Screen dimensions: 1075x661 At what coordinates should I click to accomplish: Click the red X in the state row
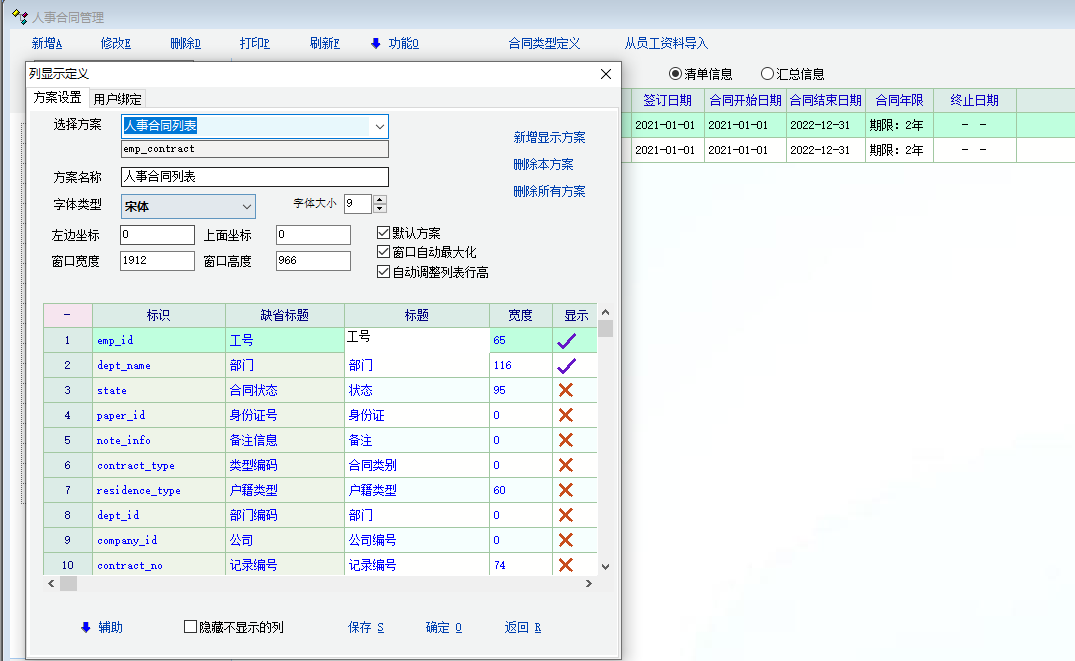(566, 390)
